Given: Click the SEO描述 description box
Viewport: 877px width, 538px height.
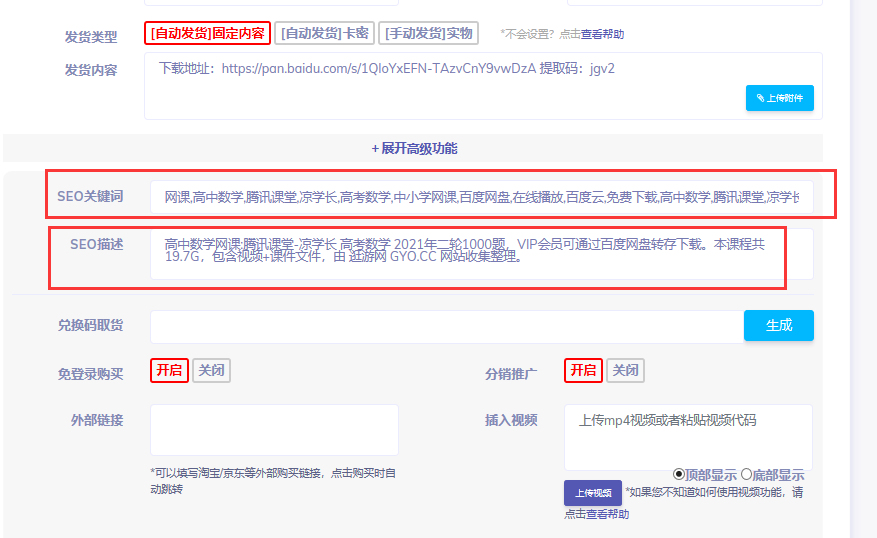Looking at the screenshot, I should (481, 254).
